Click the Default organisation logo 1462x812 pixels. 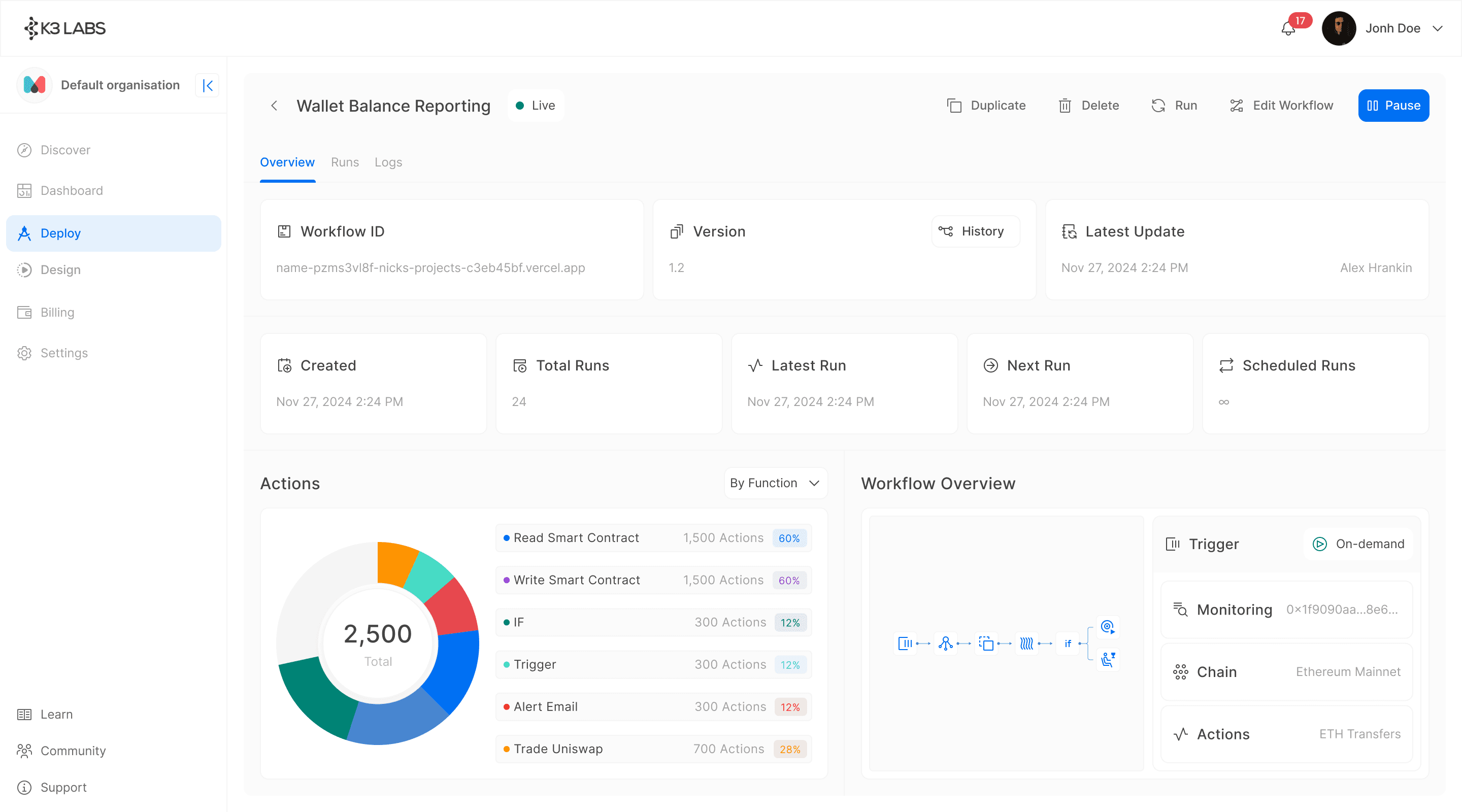34,85
